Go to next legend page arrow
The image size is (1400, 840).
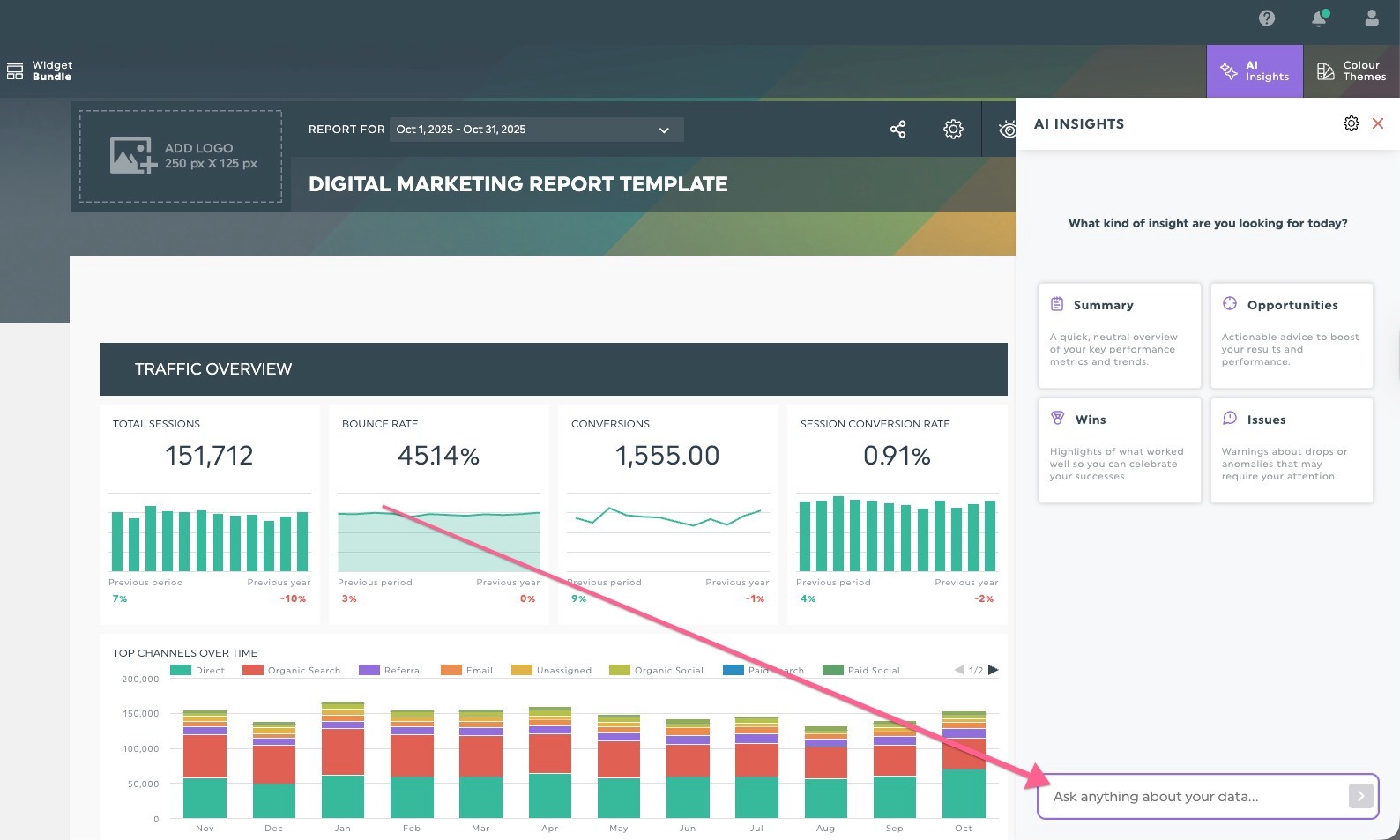994,670
